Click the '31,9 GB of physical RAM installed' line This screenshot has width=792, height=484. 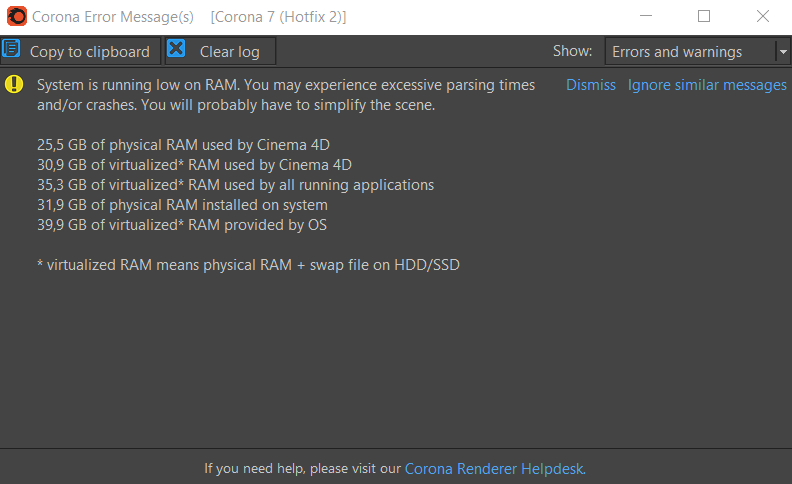[x=182, y=205]
